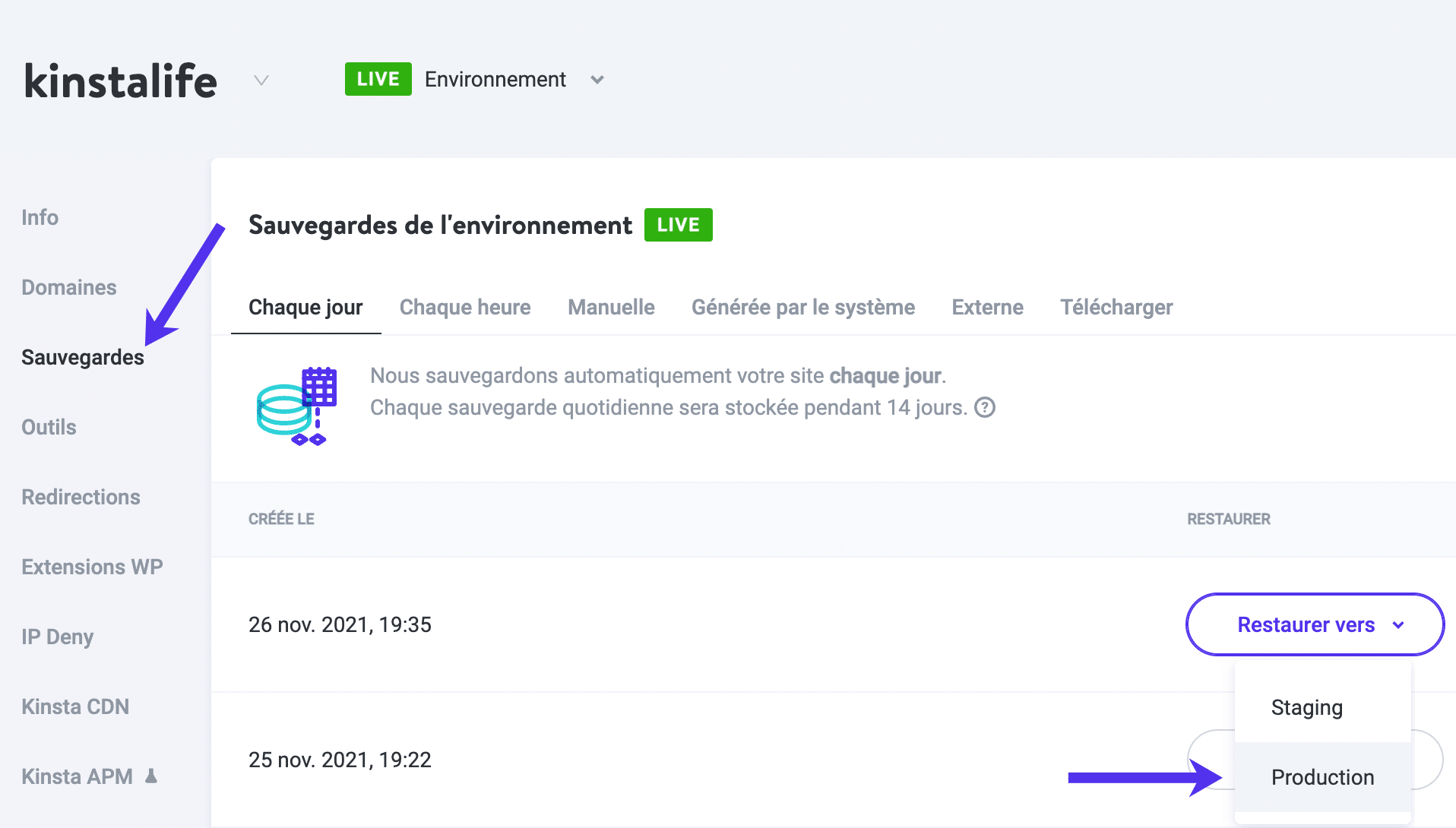The width and height of the screenshot is (1456, 828).
Task: Select Production from the restore menu
Action: pyautogui.click(x=1322, y=777)
